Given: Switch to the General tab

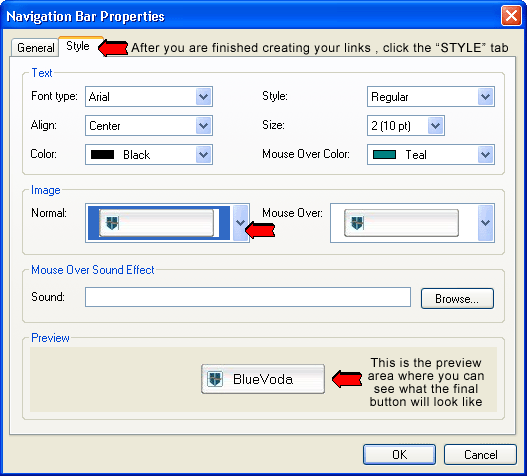Looking at the screenshot, I should 35,48.
